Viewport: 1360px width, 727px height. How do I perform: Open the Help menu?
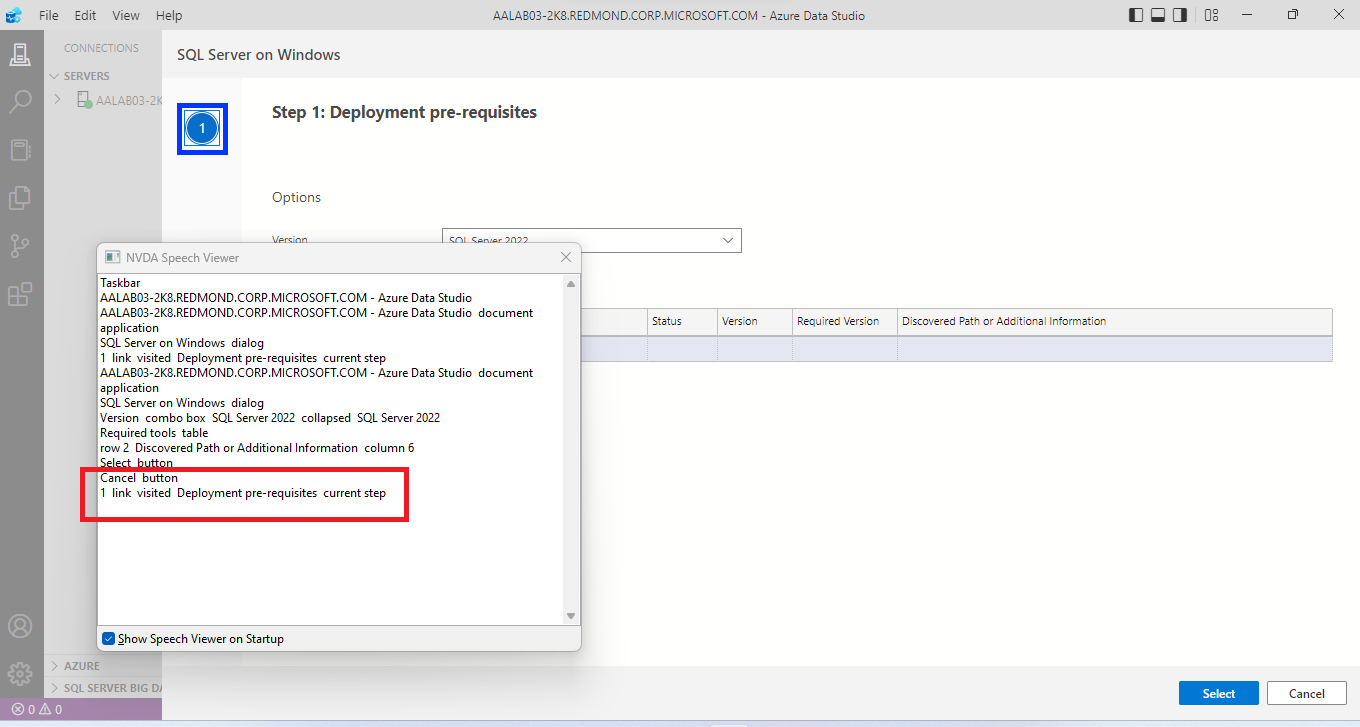coord(168,15)
